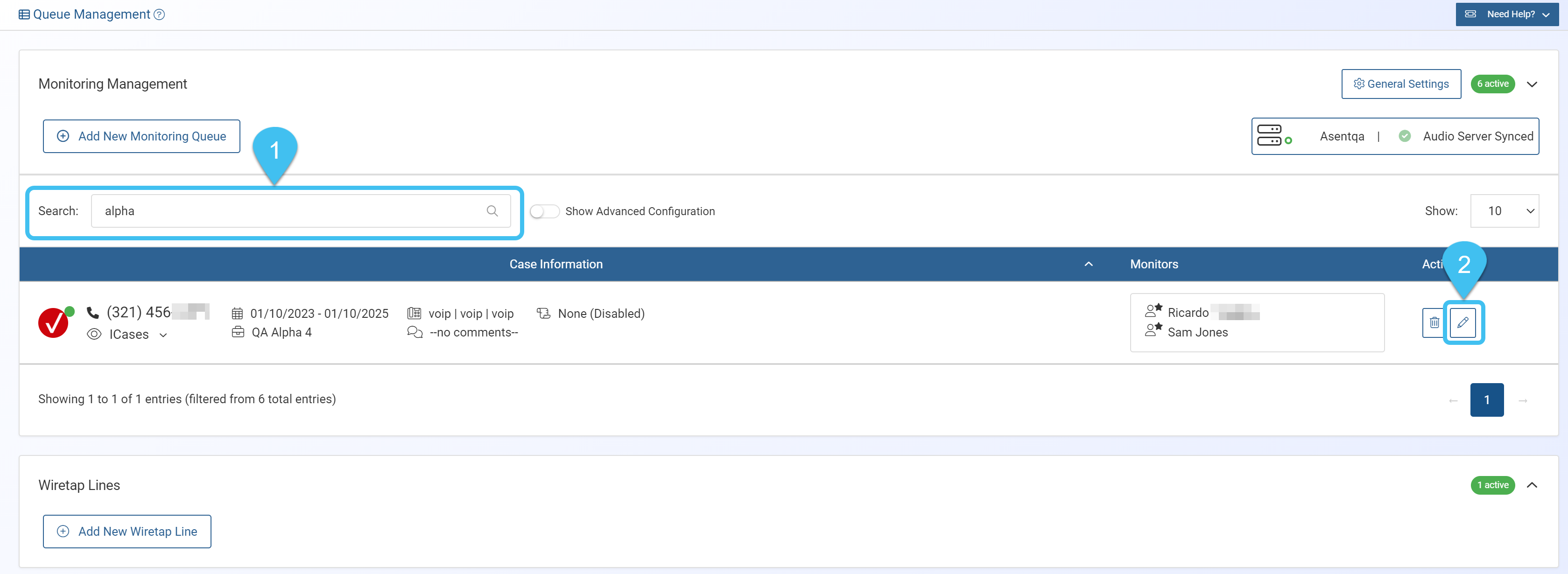Click the phone icon beside (321) 456 number

92,313
